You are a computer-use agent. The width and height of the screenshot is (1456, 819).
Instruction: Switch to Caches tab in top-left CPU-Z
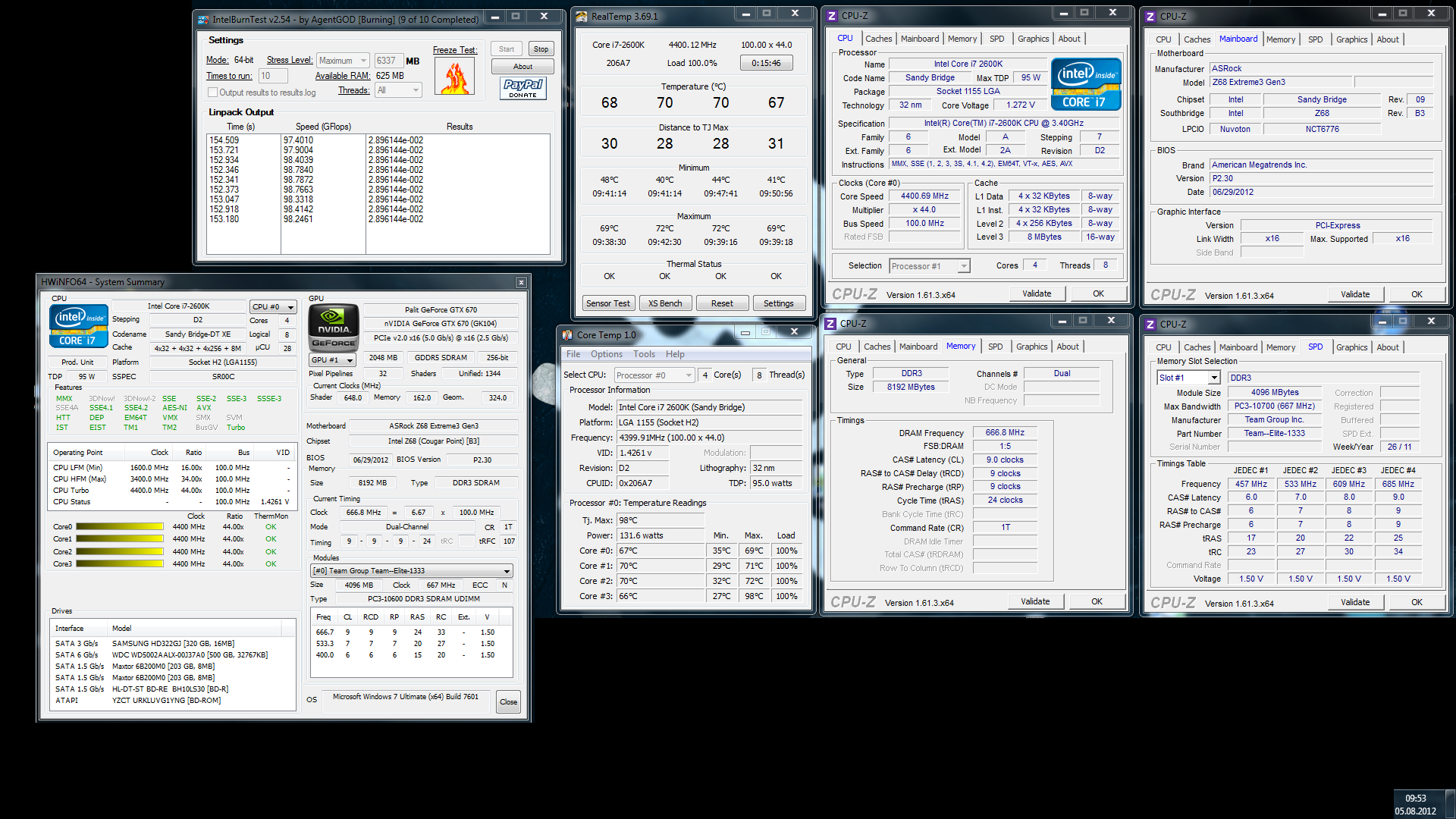(x=878, y=39)
